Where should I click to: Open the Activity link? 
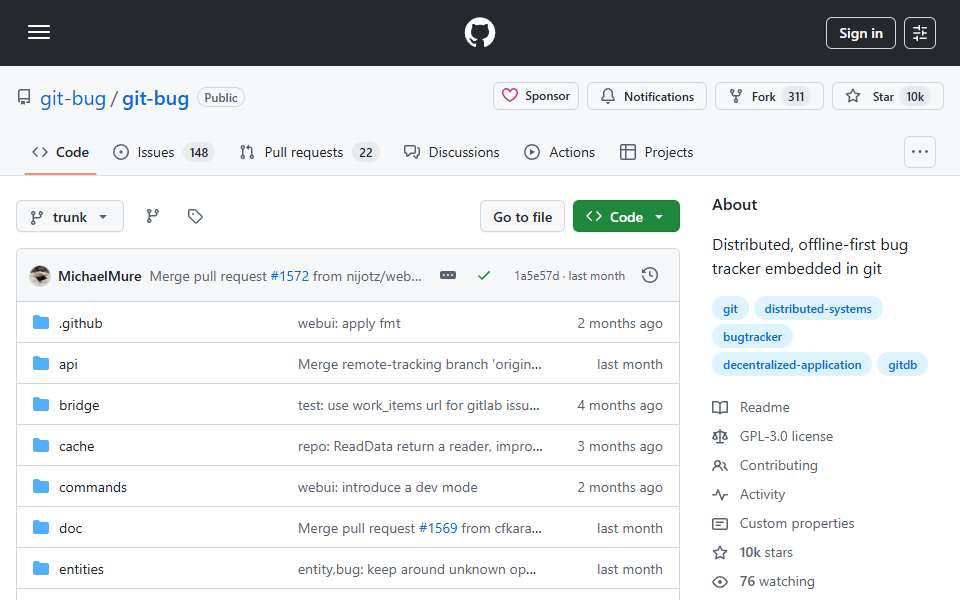tap(749, 494)
